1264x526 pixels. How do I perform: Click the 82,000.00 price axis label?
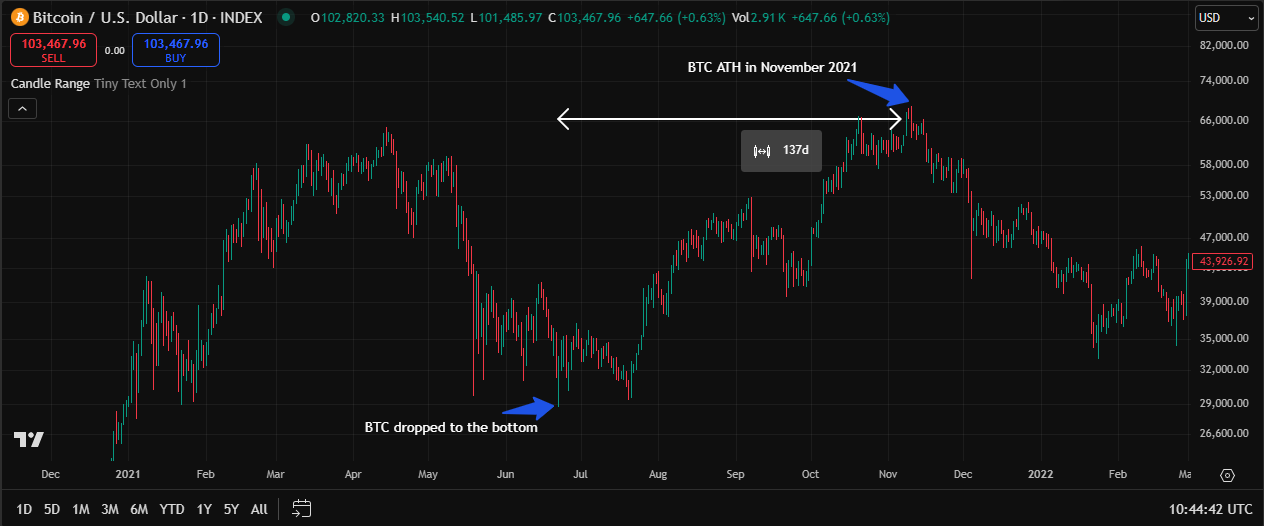[1224, 45]
